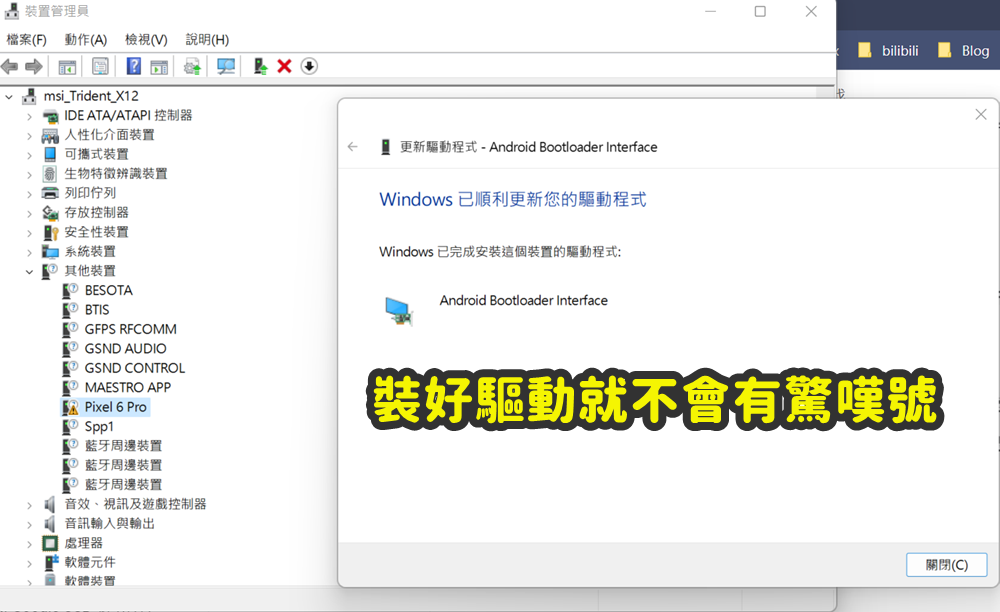
Task: Click the circled down-arrow toolbar icon
Action: pyautogui.click(x=309, y=66)
